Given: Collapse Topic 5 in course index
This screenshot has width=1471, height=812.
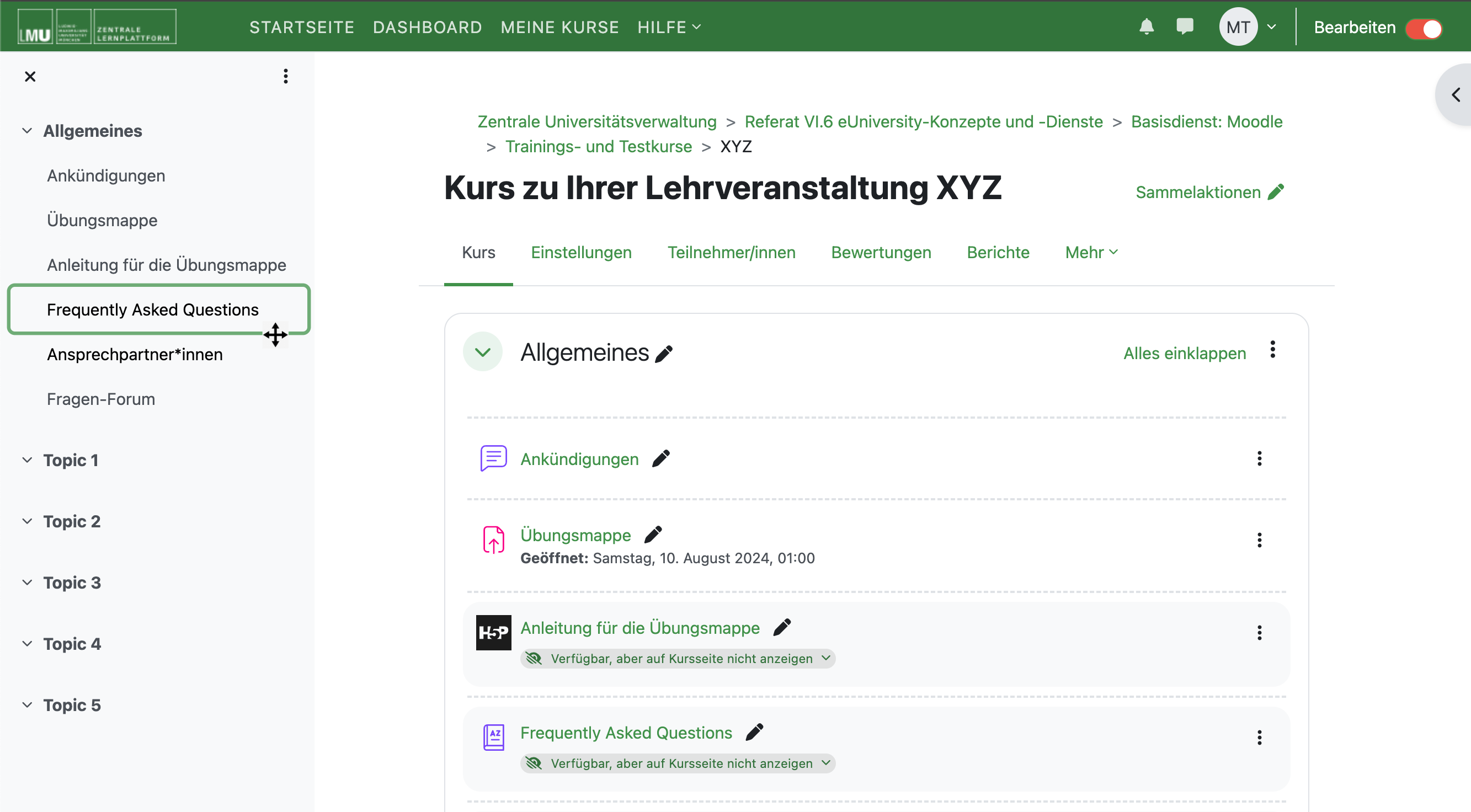Looking at the screenshot, I should (x=27, y=704).
